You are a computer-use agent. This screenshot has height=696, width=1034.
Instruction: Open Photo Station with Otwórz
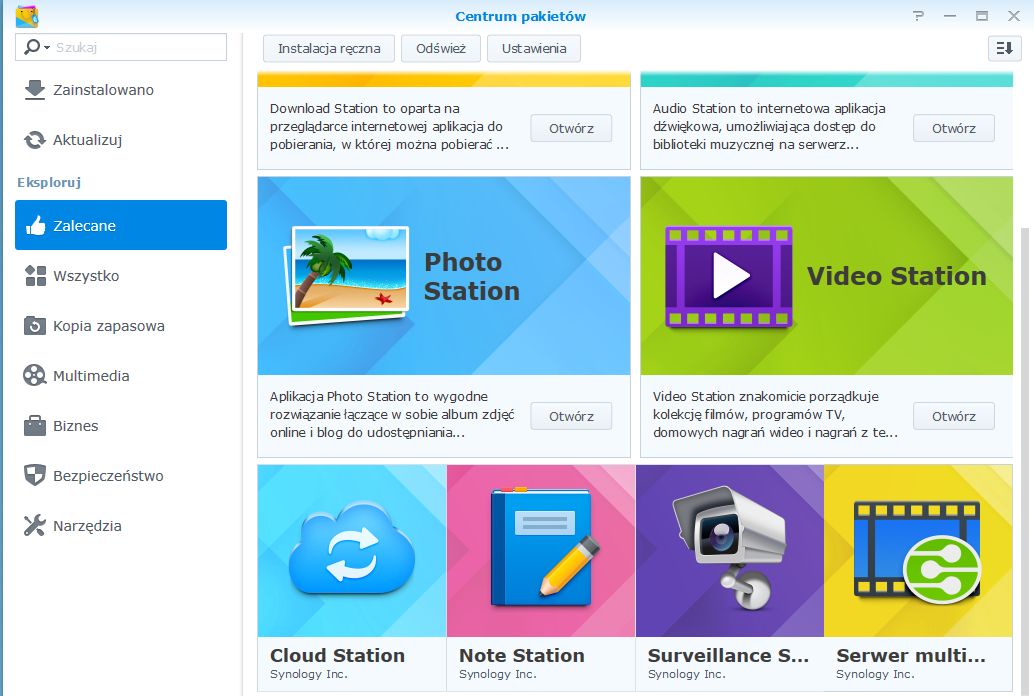(571, 416)
